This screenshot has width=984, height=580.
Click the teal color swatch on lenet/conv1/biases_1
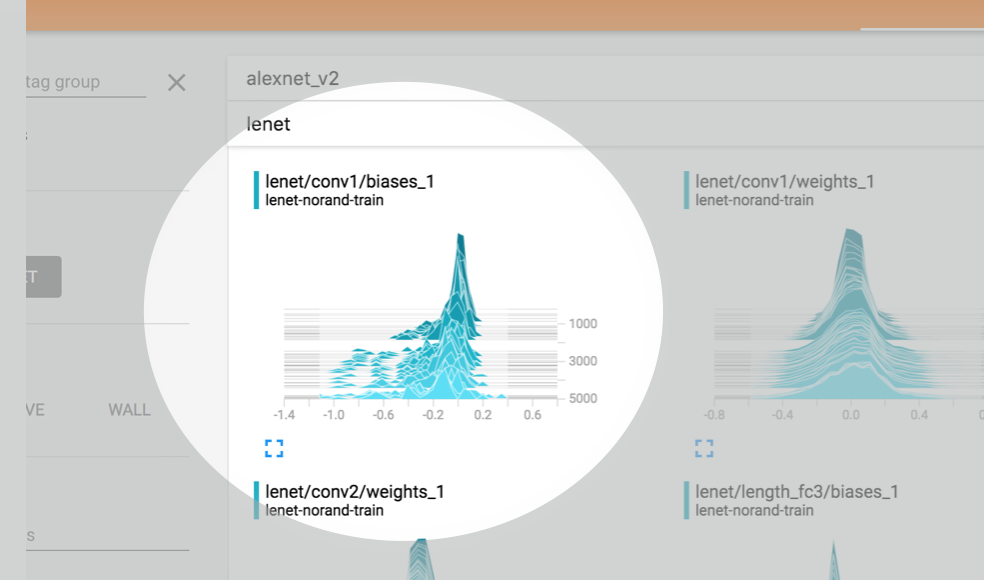[257, 189]
